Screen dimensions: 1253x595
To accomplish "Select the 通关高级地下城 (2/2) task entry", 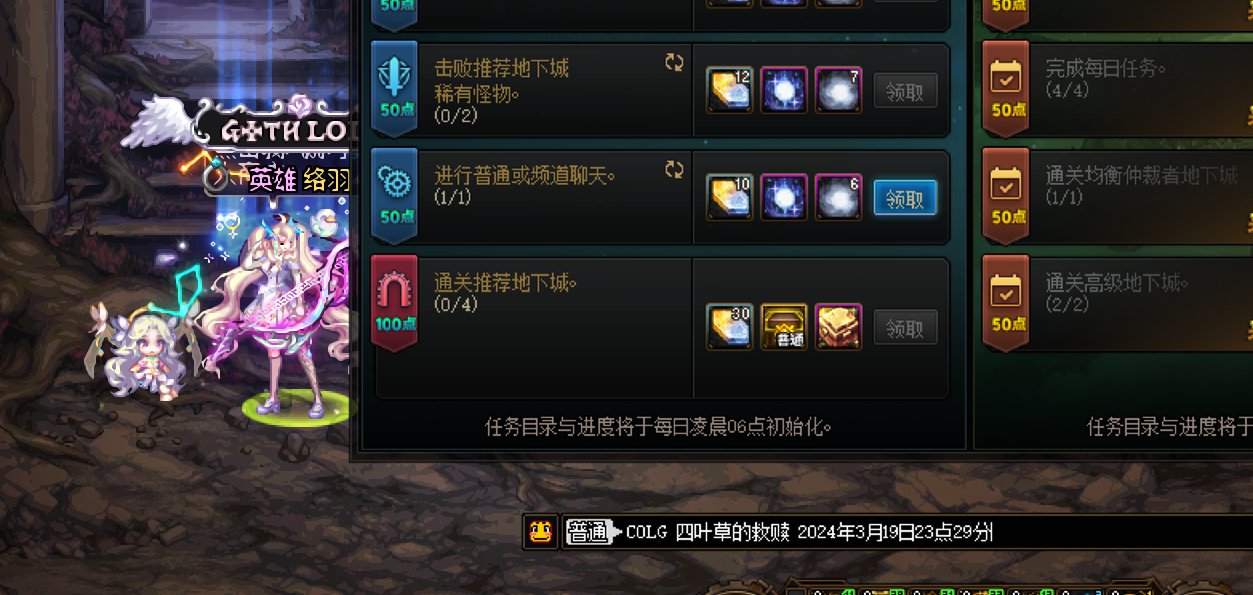I will point(1117,304).
